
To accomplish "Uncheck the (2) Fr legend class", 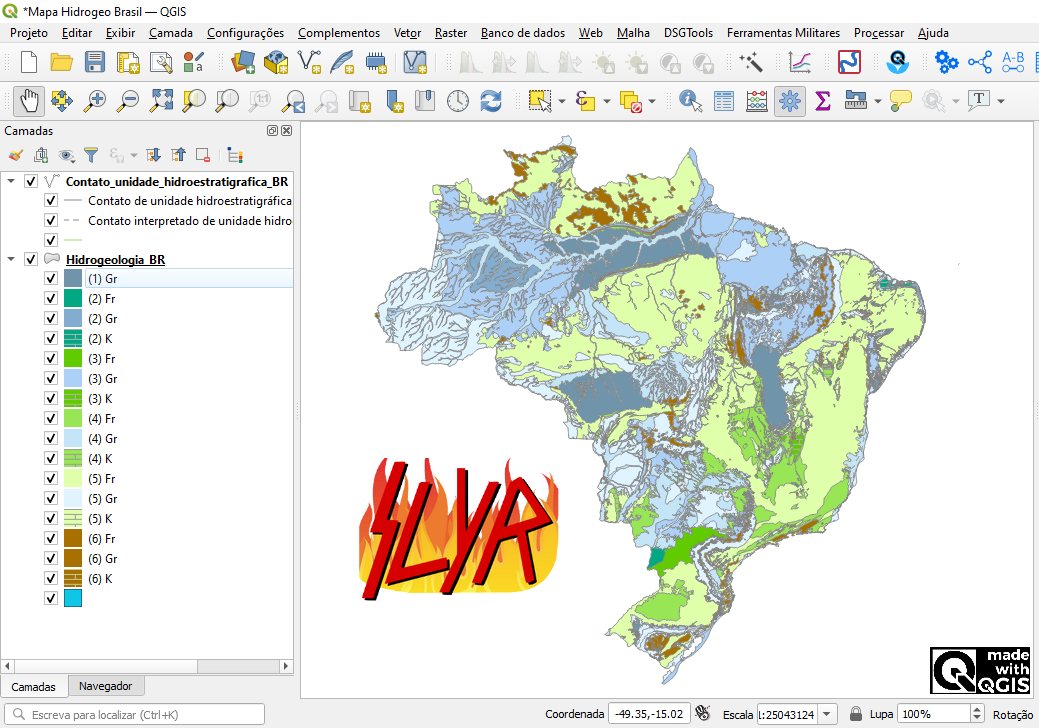I will pyautogui.click(x=51, y=298).
